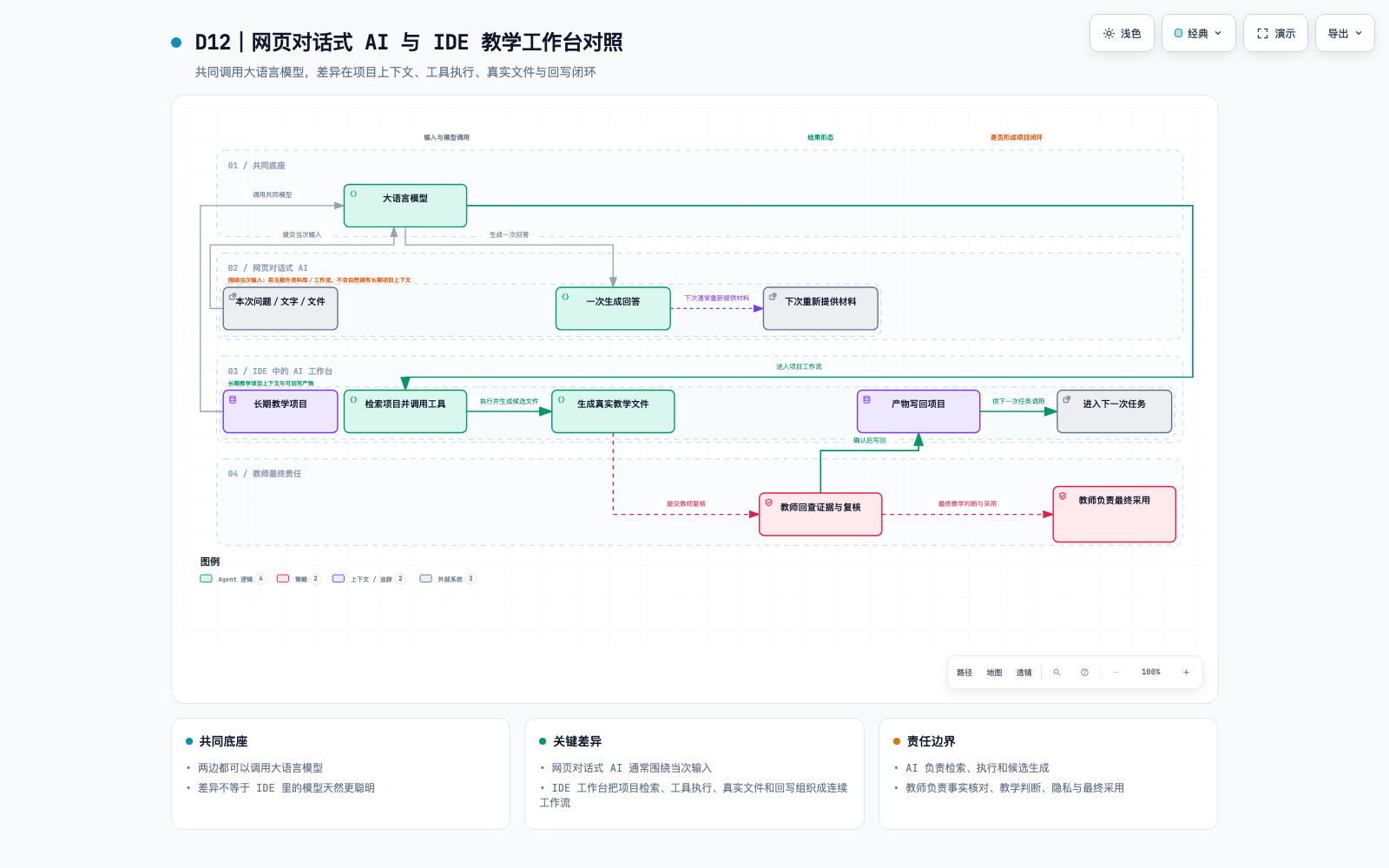This screenshot has height=868, width=1389.
Task: Click the 是否形成项目闭环 column header
Action: pos(1017,138)
